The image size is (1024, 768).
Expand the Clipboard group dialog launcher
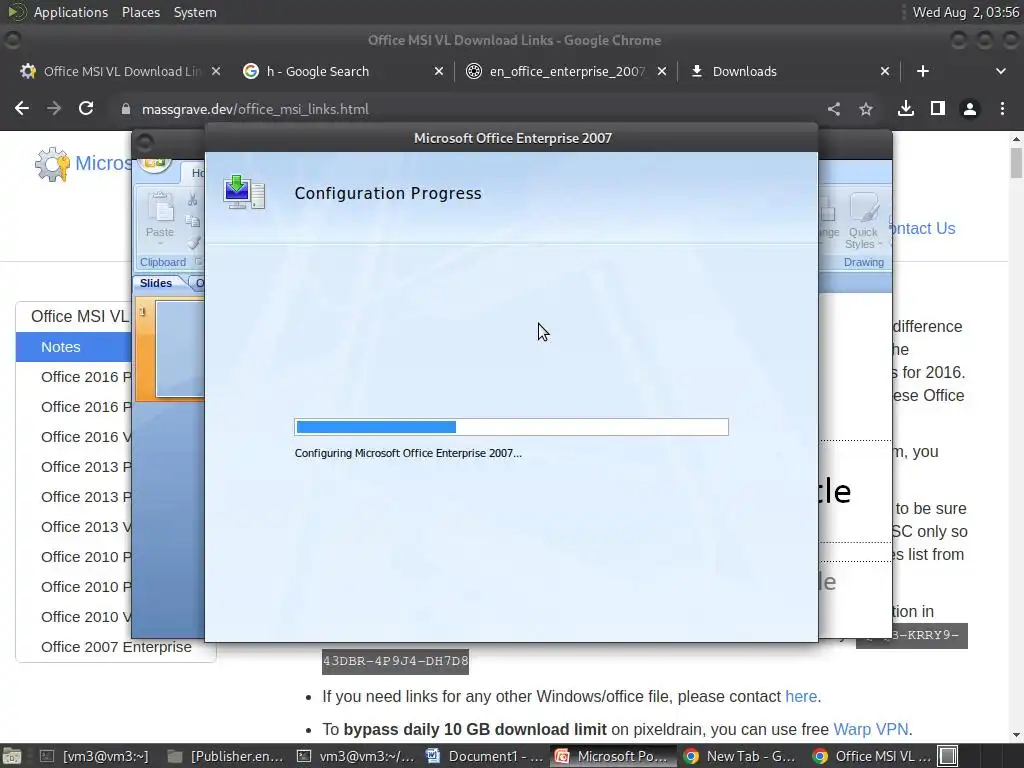coord(198,262)
